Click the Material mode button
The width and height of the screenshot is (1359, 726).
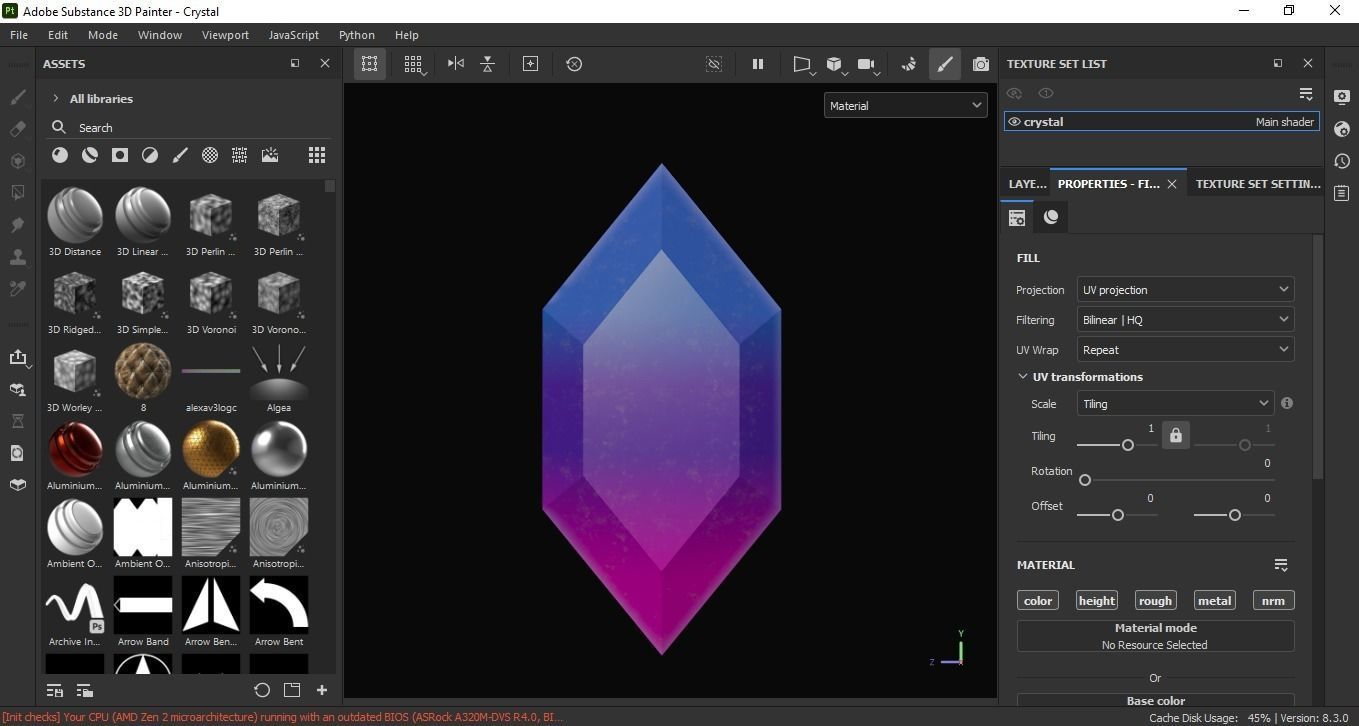click(1156, 636)
